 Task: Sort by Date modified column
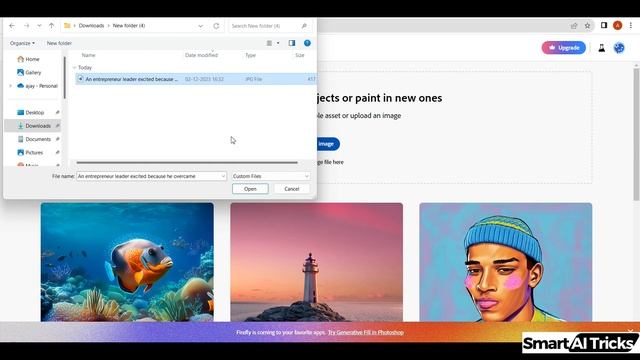point(201,55)
